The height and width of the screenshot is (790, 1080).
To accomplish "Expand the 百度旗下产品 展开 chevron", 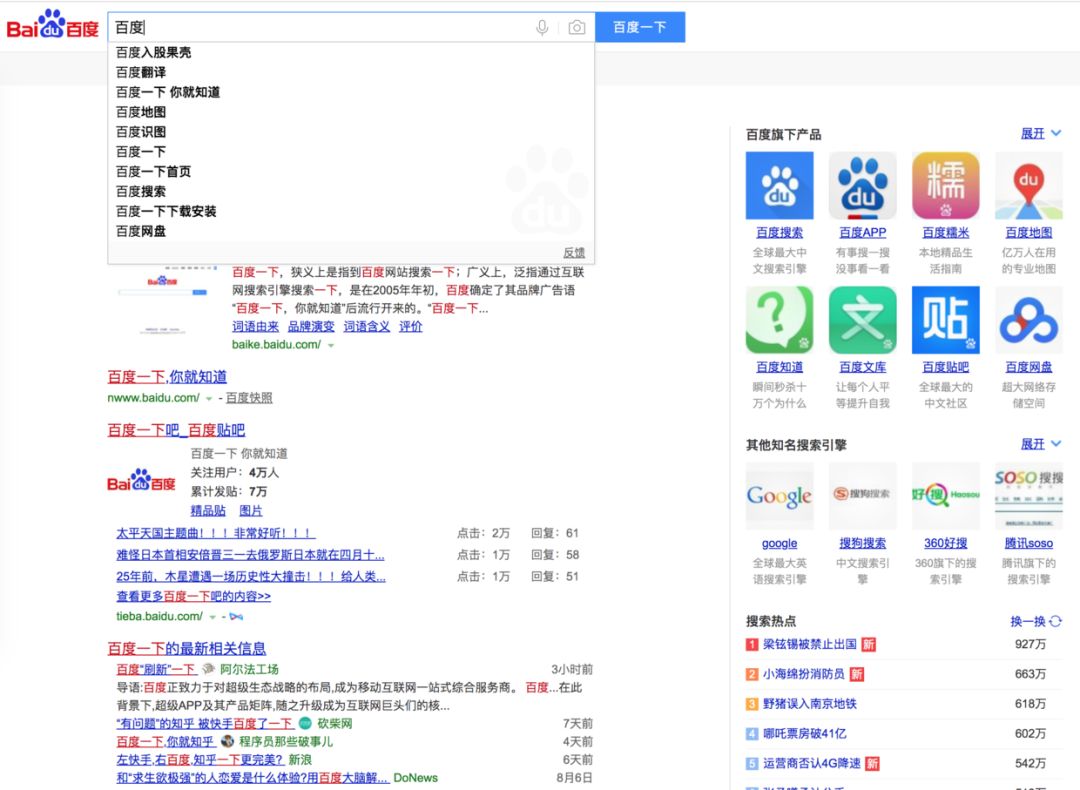I will coord(1057,133).
